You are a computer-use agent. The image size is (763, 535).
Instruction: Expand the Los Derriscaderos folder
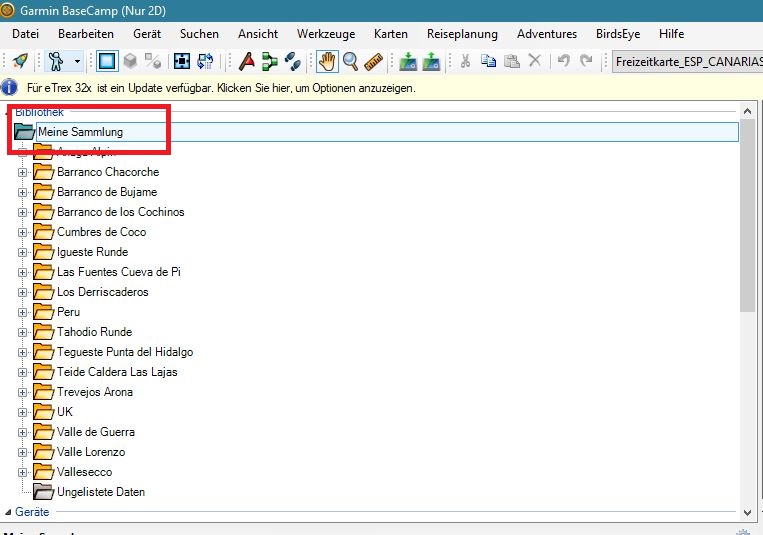click(22, 292)
